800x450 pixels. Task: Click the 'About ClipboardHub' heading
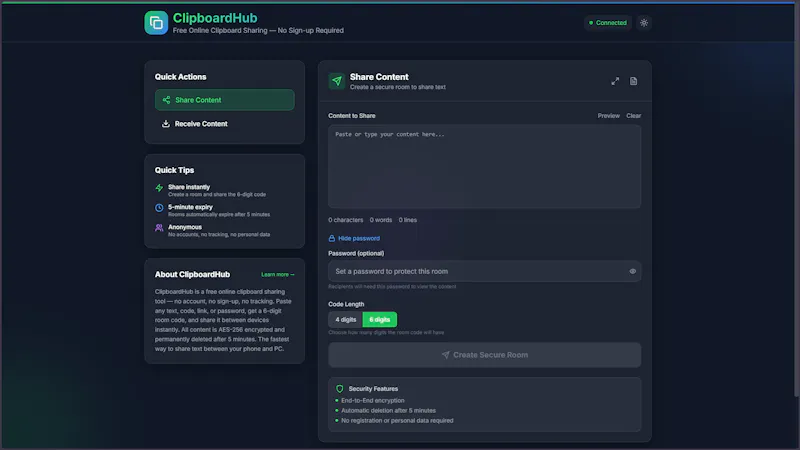pos(192,274)
